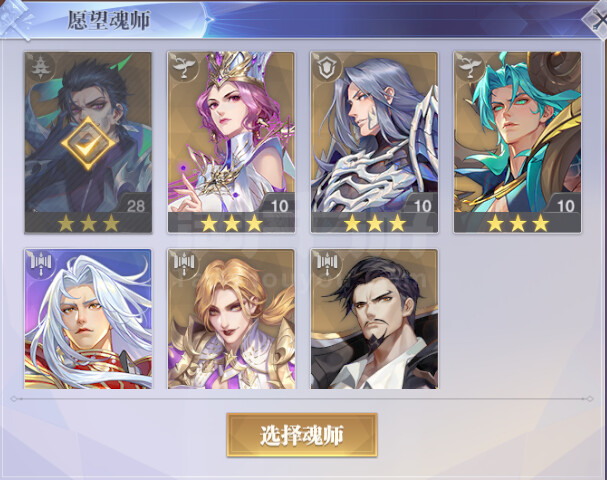The height and width of the screenshot is (480, 607).
Task: Click the golden checkmark badge on selected card
Action: click(x=88, y=143)
